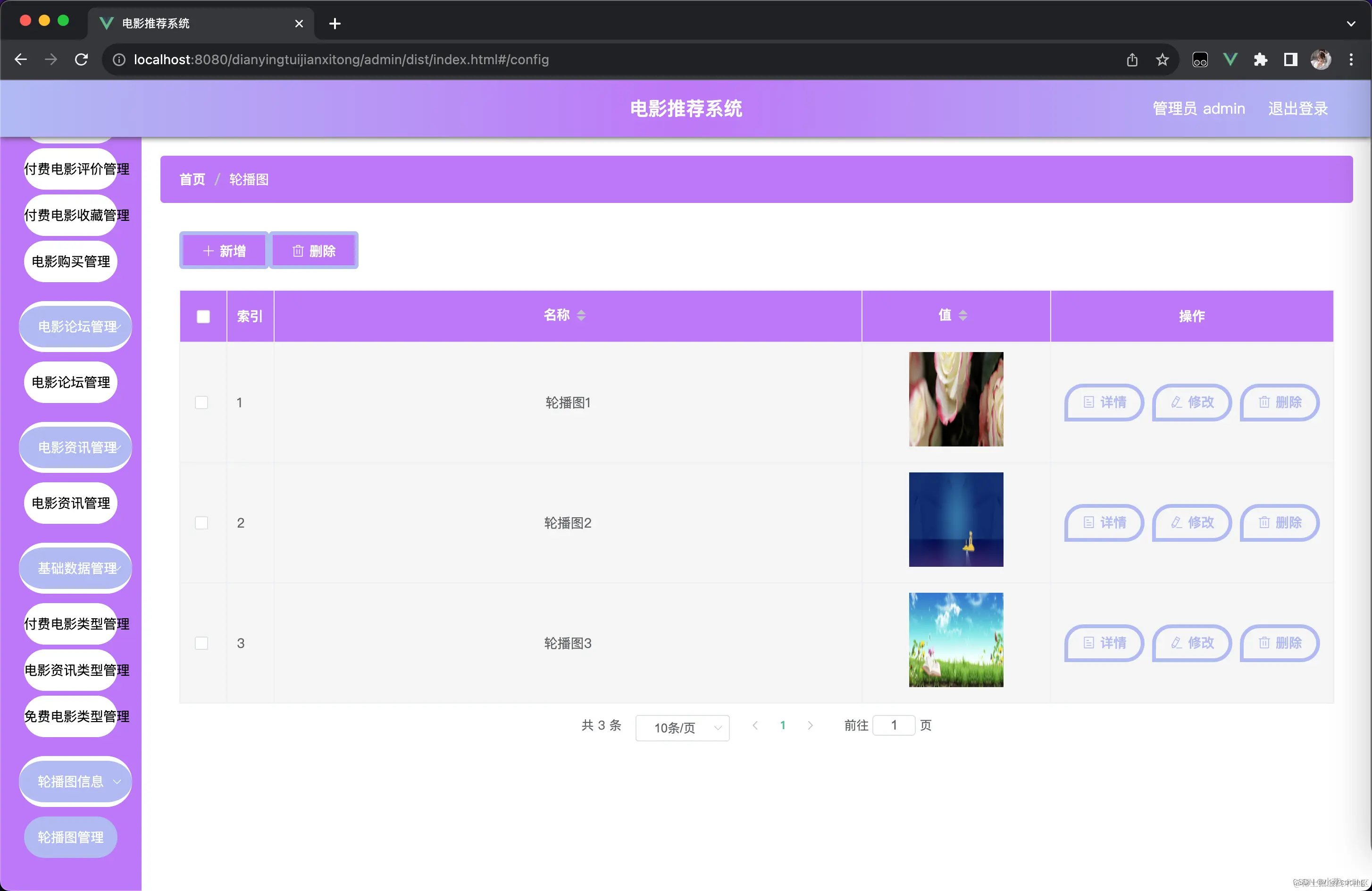
Task: Sort the table by the 值 column
Action: (962, 315)
